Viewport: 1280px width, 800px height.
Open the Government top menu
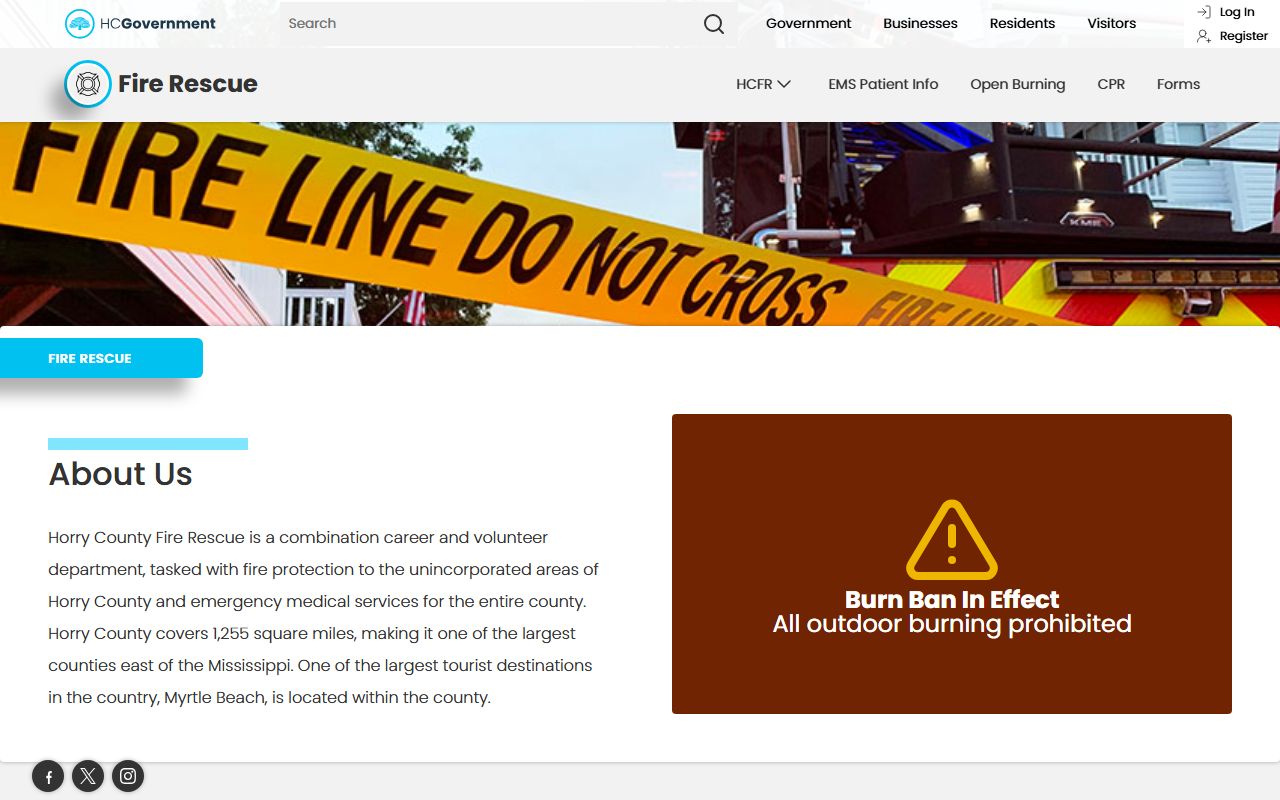[x=808, y=23]
